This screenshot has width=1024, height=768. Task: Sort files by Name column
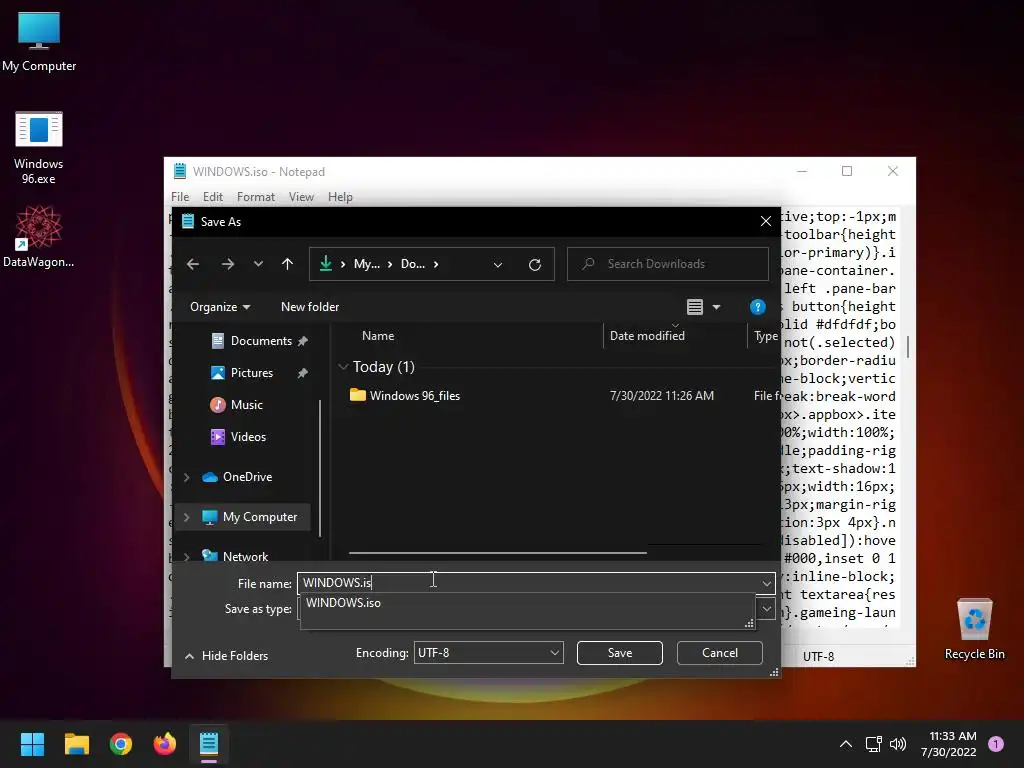[378, 336]
